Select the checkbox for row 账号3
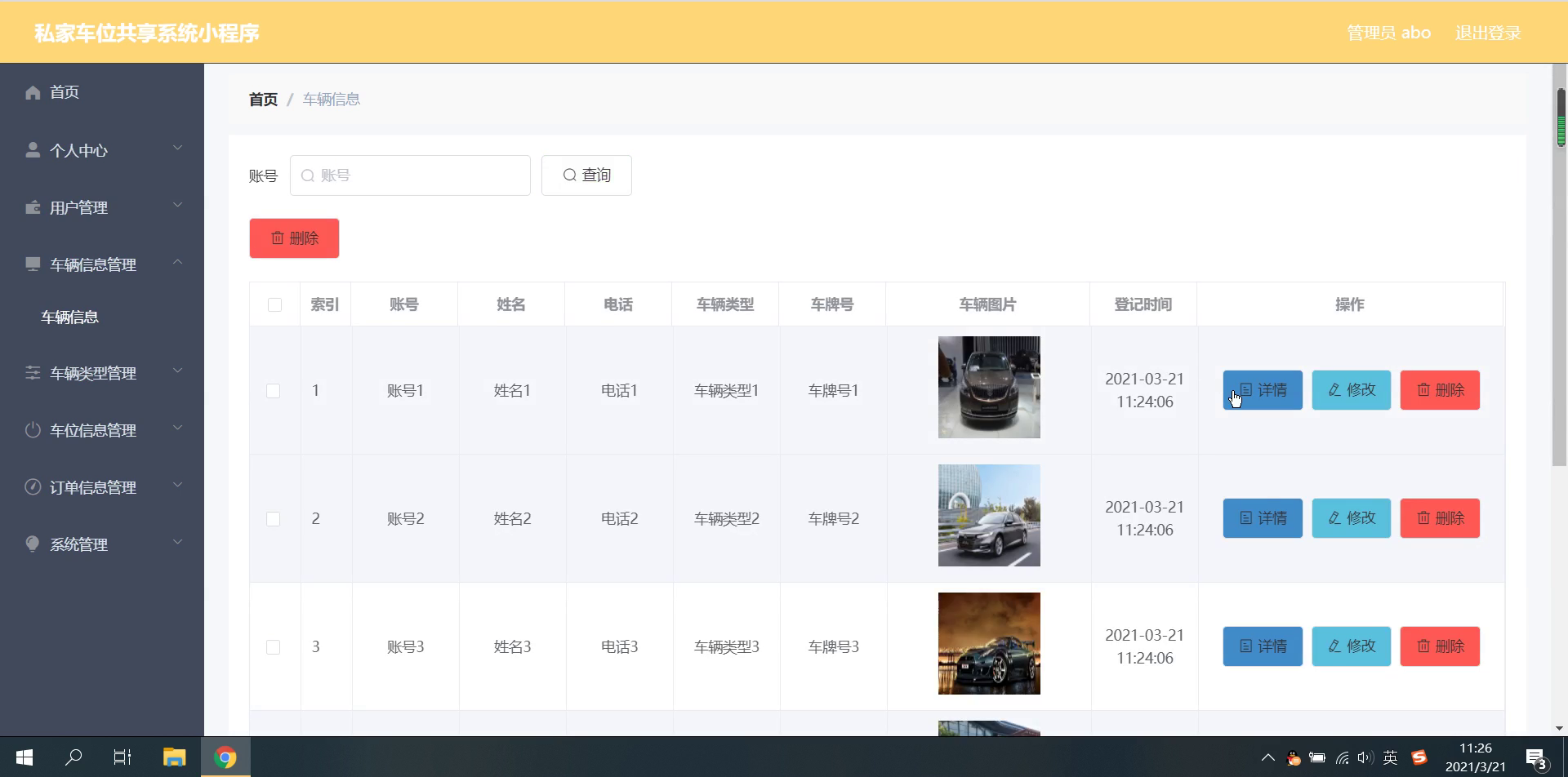Screen dimensions: 1568x777 (274, 647)
